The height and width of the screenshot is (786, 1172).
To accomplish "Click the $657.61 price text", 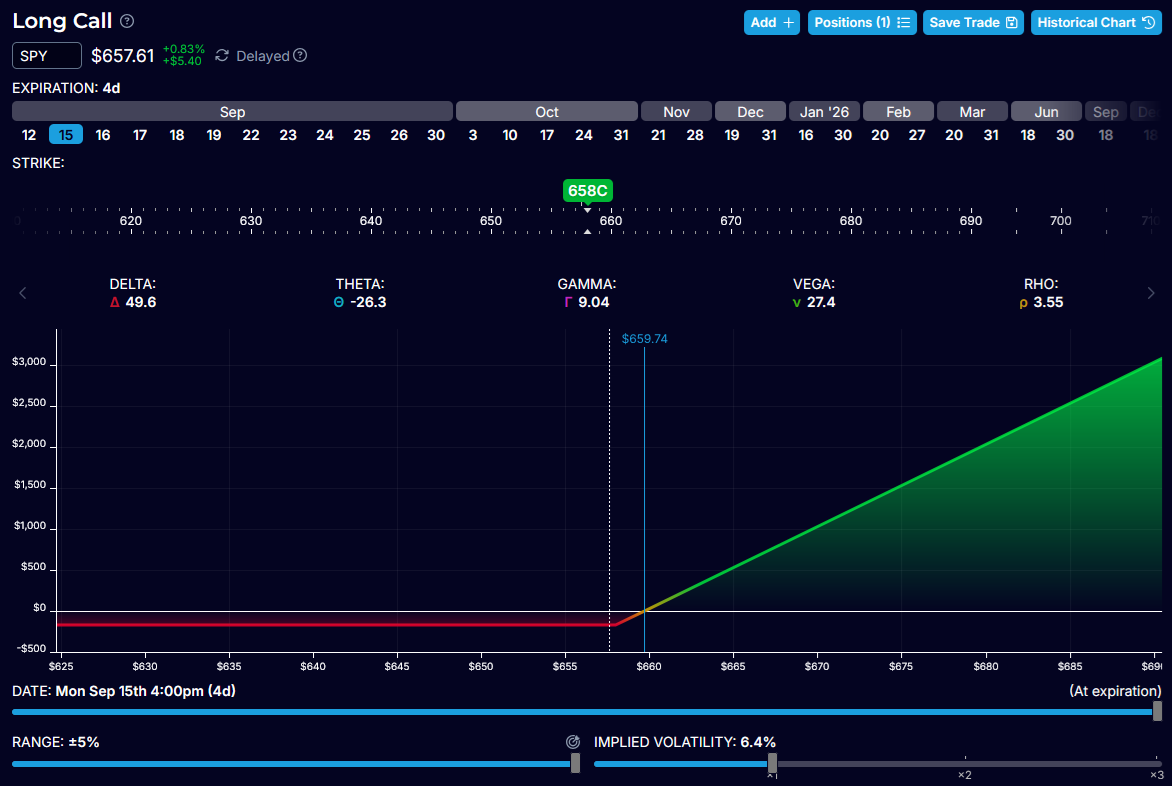I will [123, 56].
